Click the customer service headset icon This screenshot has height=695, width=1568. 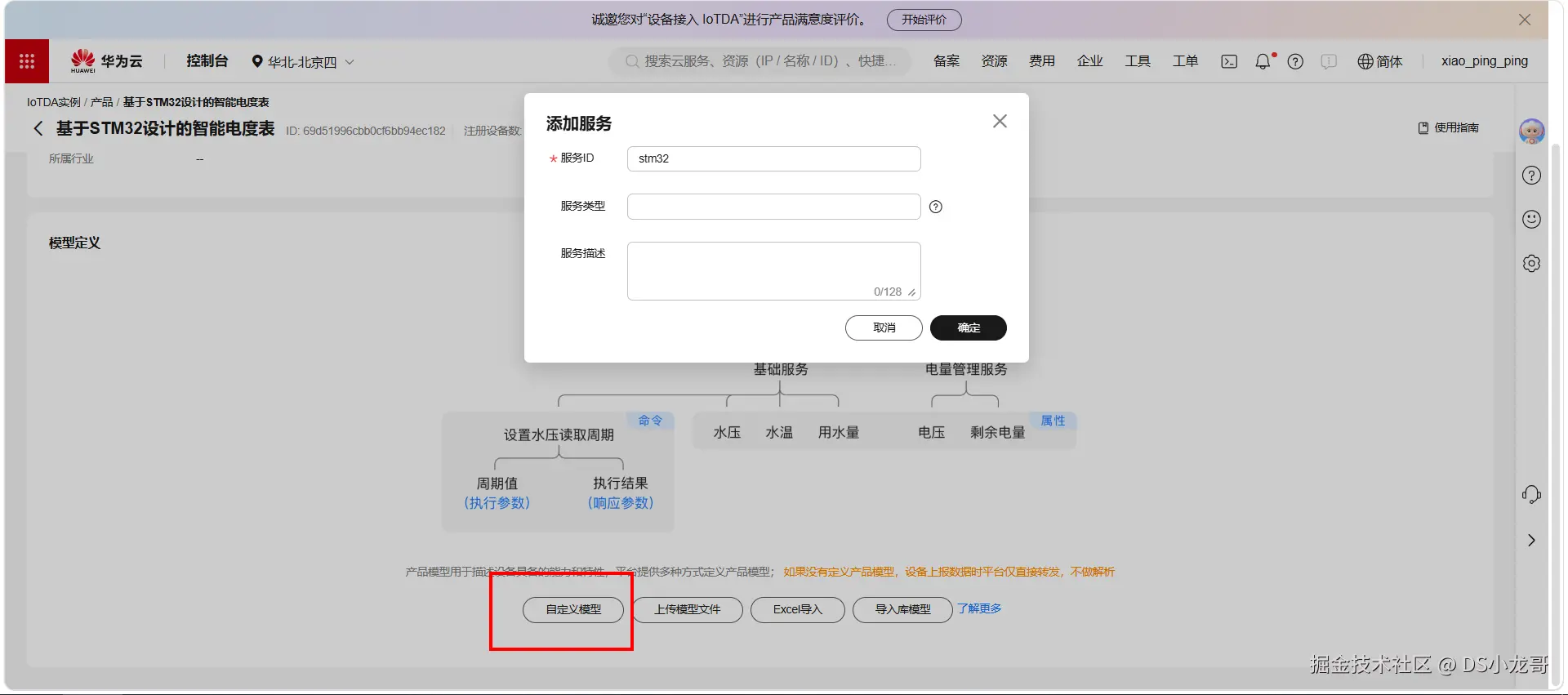click(1531, 494)
